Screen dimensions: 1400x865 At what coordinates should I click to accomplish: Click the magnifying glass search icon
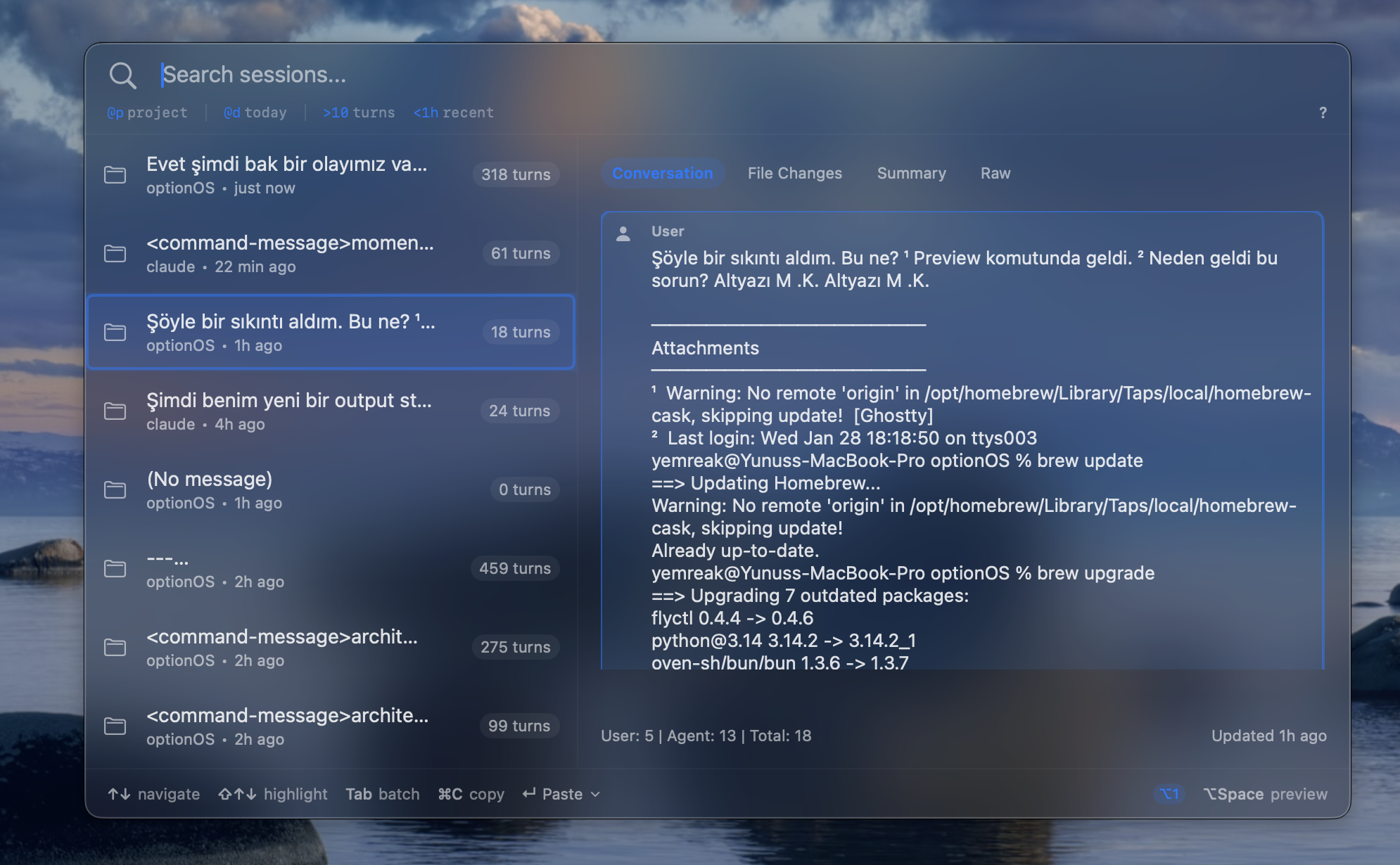tap(122, 75)
